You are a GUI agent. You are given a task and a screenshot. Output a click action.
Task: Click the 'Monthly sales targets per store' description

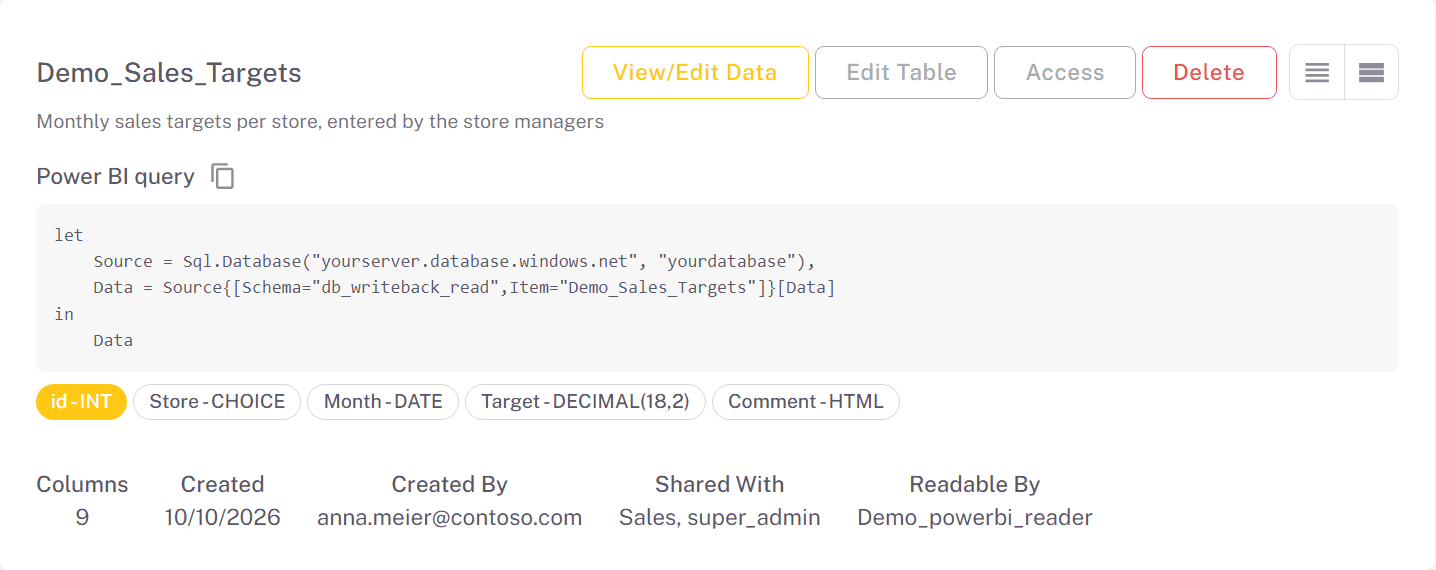click(x=320, y=122)
